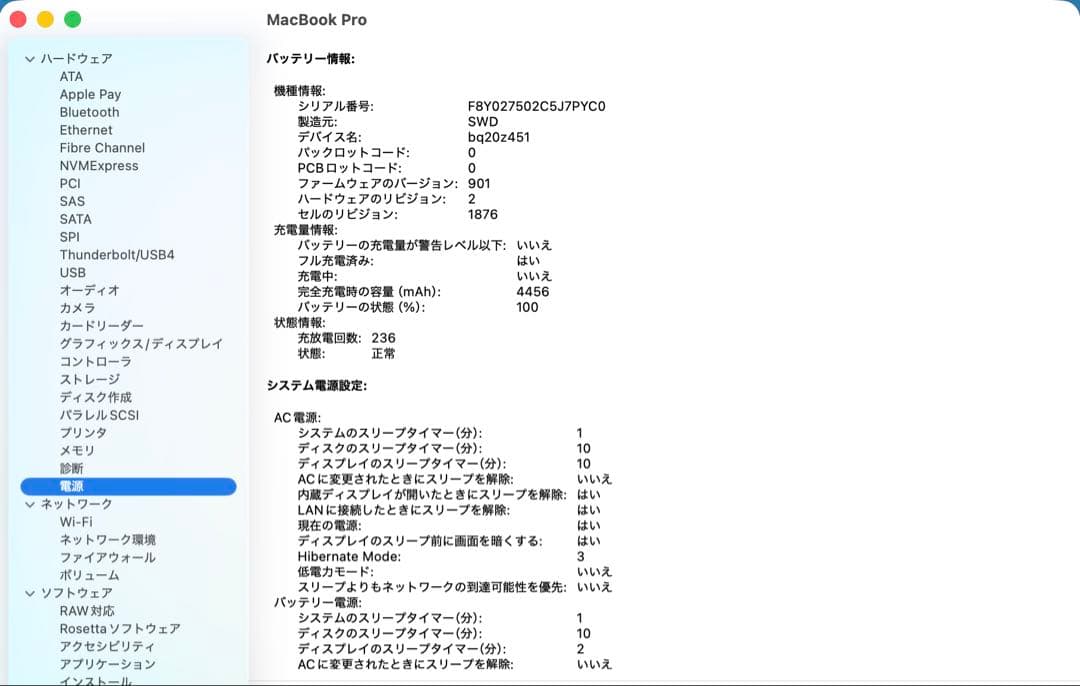Click the ソフトウェア category label
Screen dimensions: 1080x686
76,593
